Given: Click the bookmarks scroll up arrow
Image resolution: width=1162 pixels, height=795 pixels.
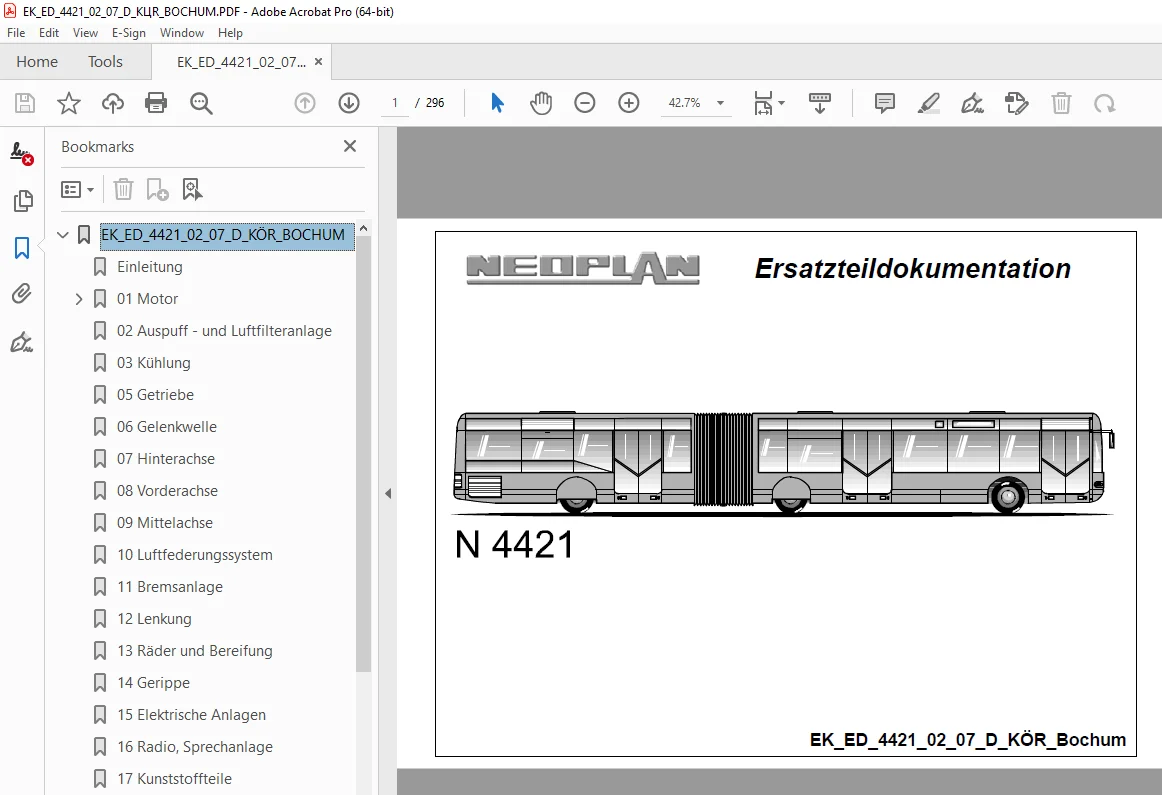Looking at the screenshot, I should pos(363,229).
